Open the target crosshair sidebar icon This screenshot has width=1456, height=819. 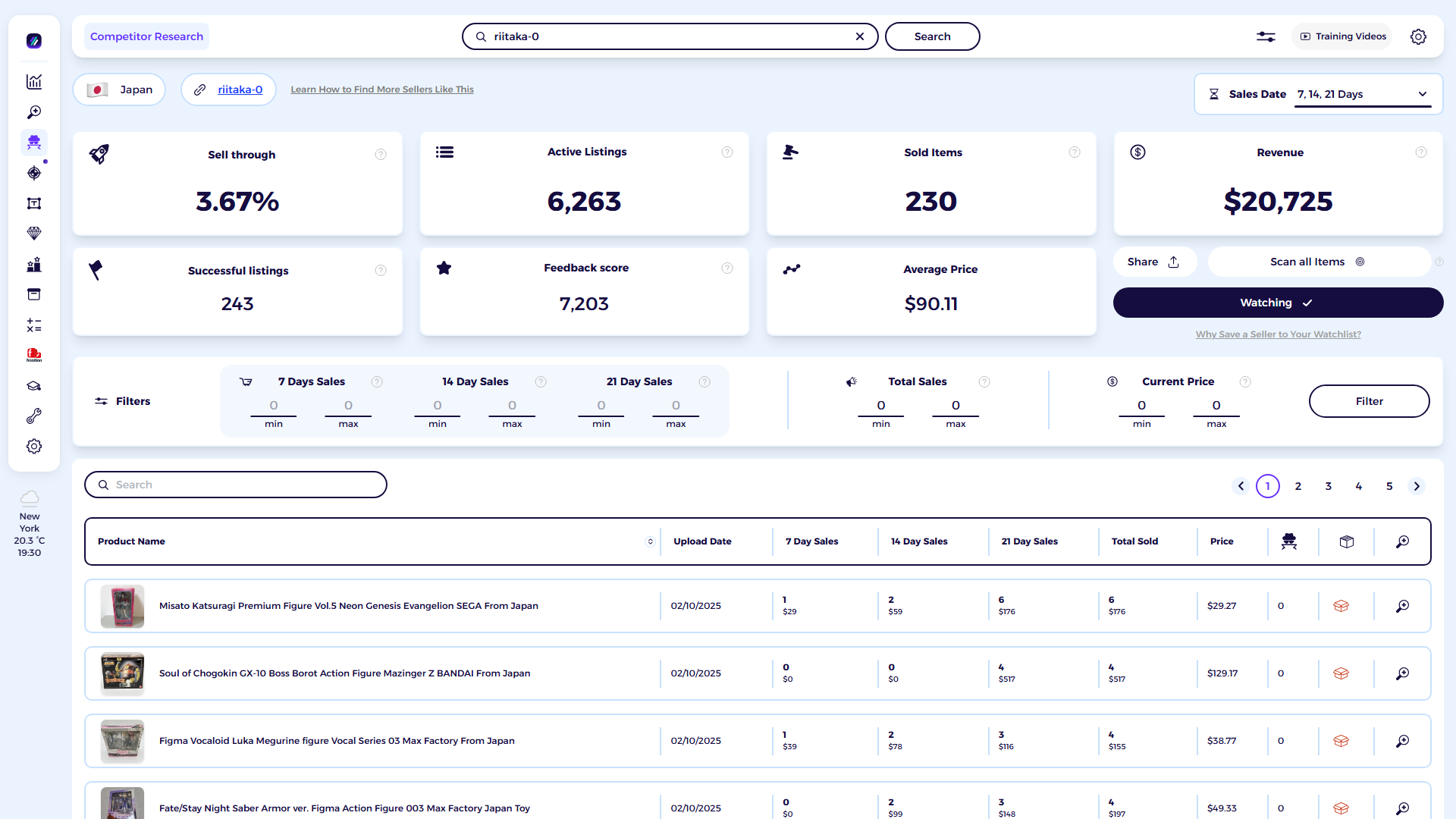34,173
